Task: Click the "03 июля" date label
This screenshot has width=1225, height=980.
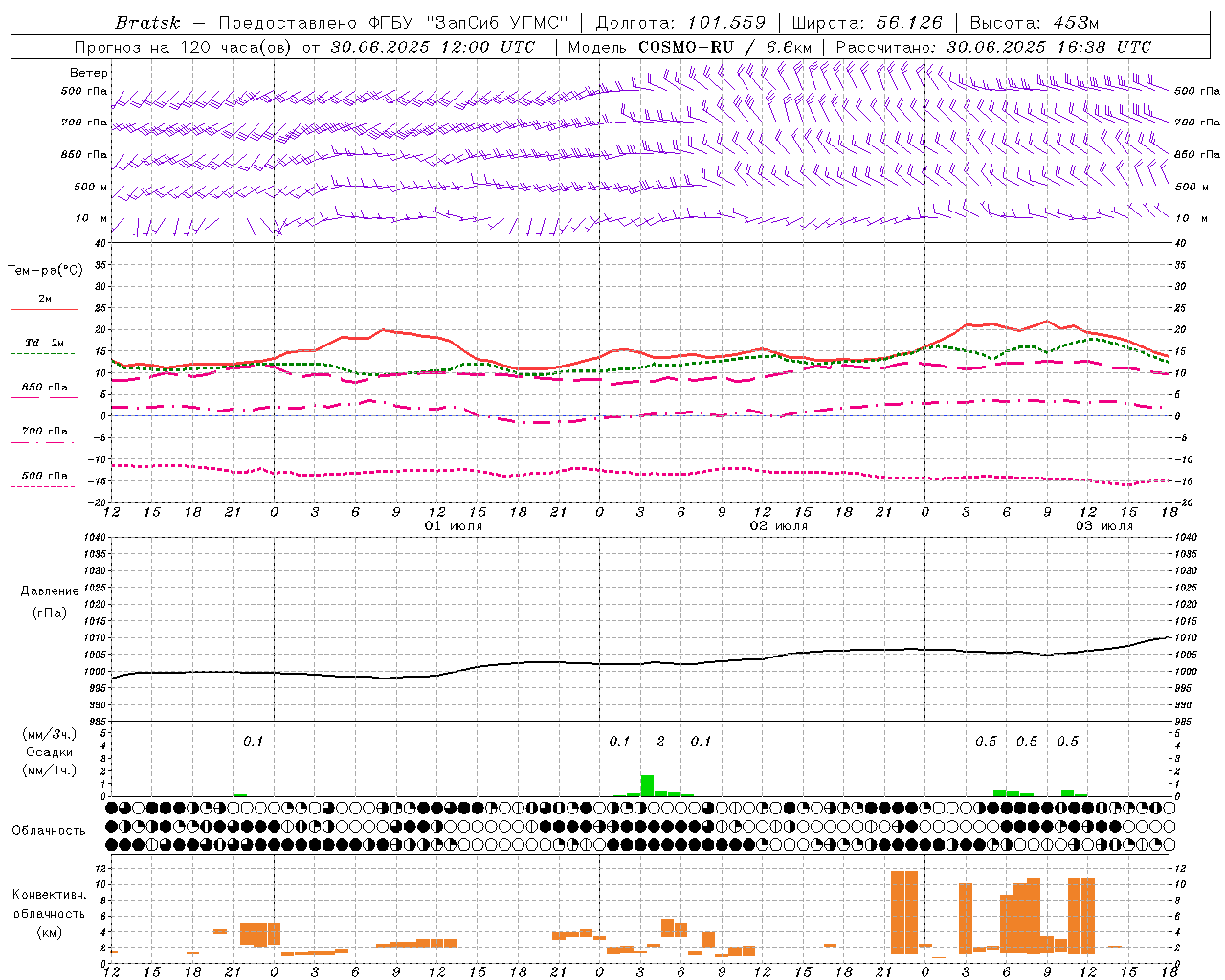Action: click(x=1104, y=526)
